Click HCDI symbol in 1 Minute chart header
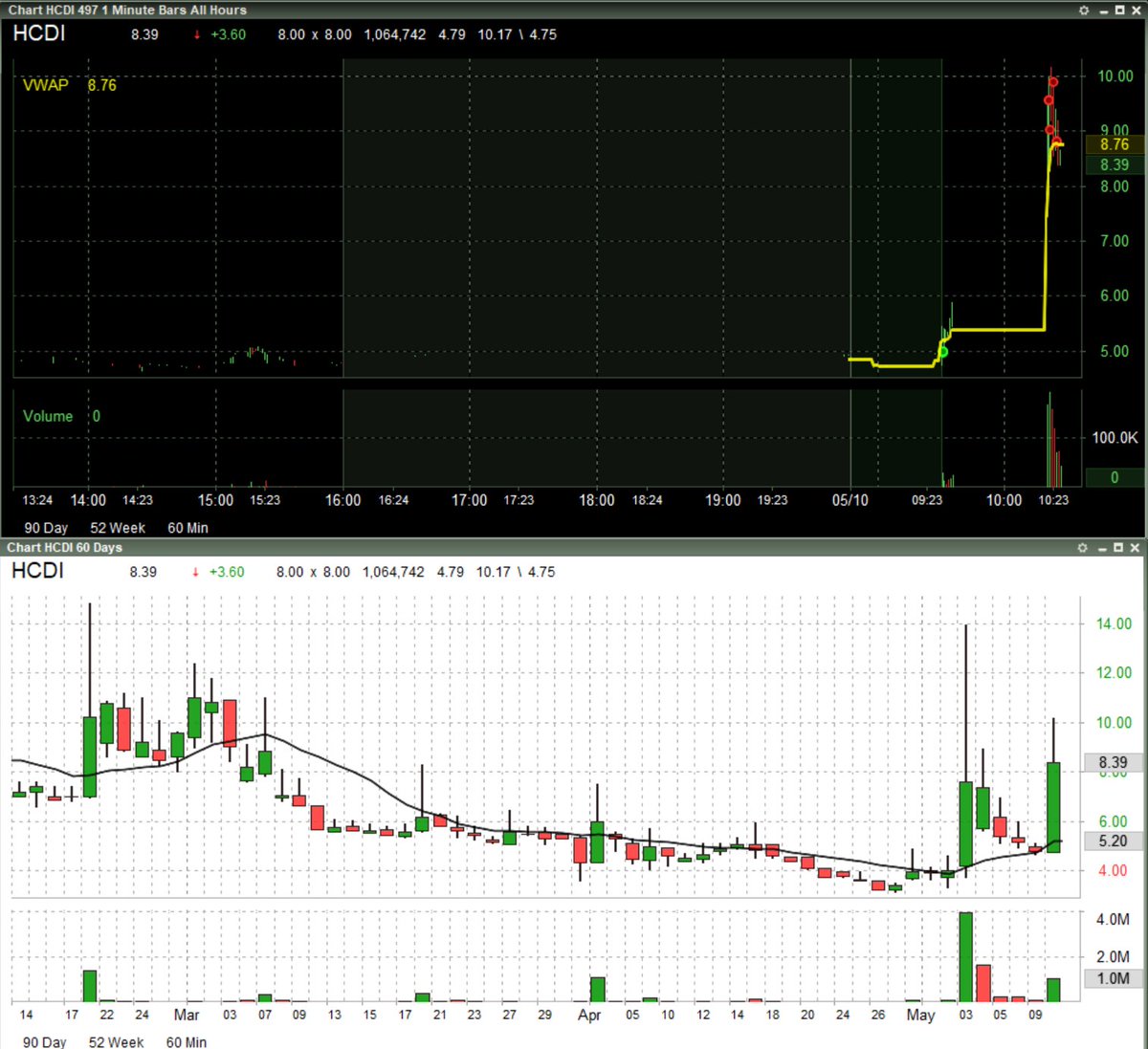Image resolution: width=1148 pixels, height=1049 pixels. click(39, 33)
